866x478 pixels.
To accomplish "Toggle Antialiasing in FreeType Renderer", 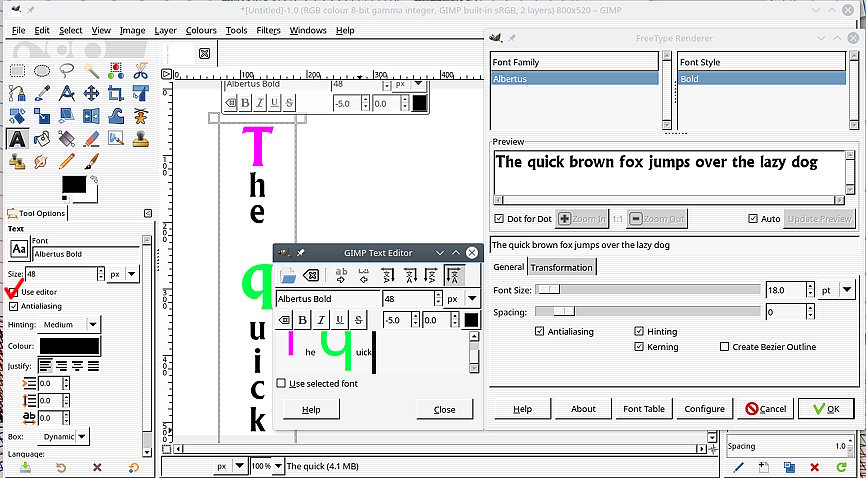I will click(x=540, y=332).
